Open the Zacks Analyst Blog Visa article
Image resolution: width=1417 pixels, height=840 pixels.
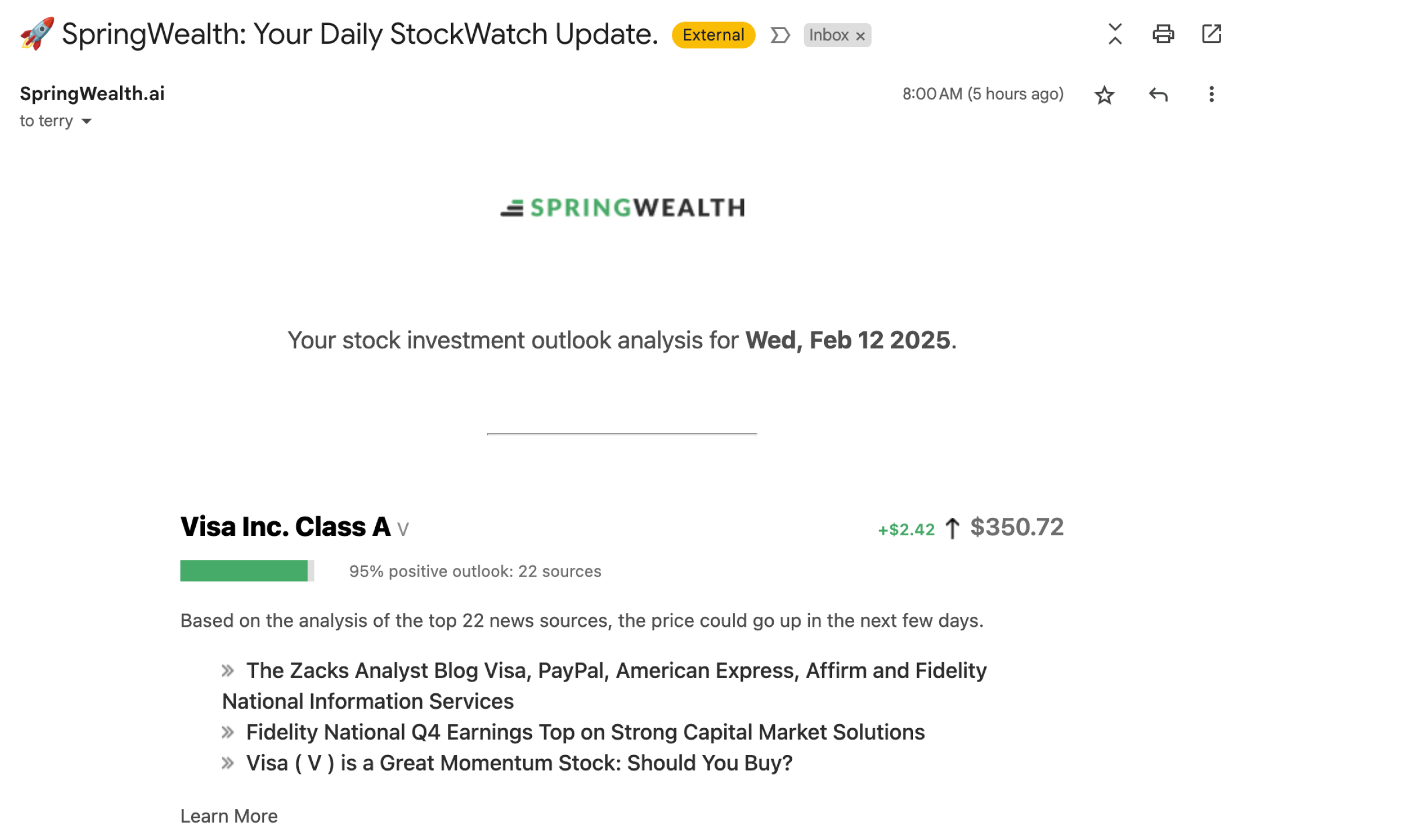[x=604, y=686]
